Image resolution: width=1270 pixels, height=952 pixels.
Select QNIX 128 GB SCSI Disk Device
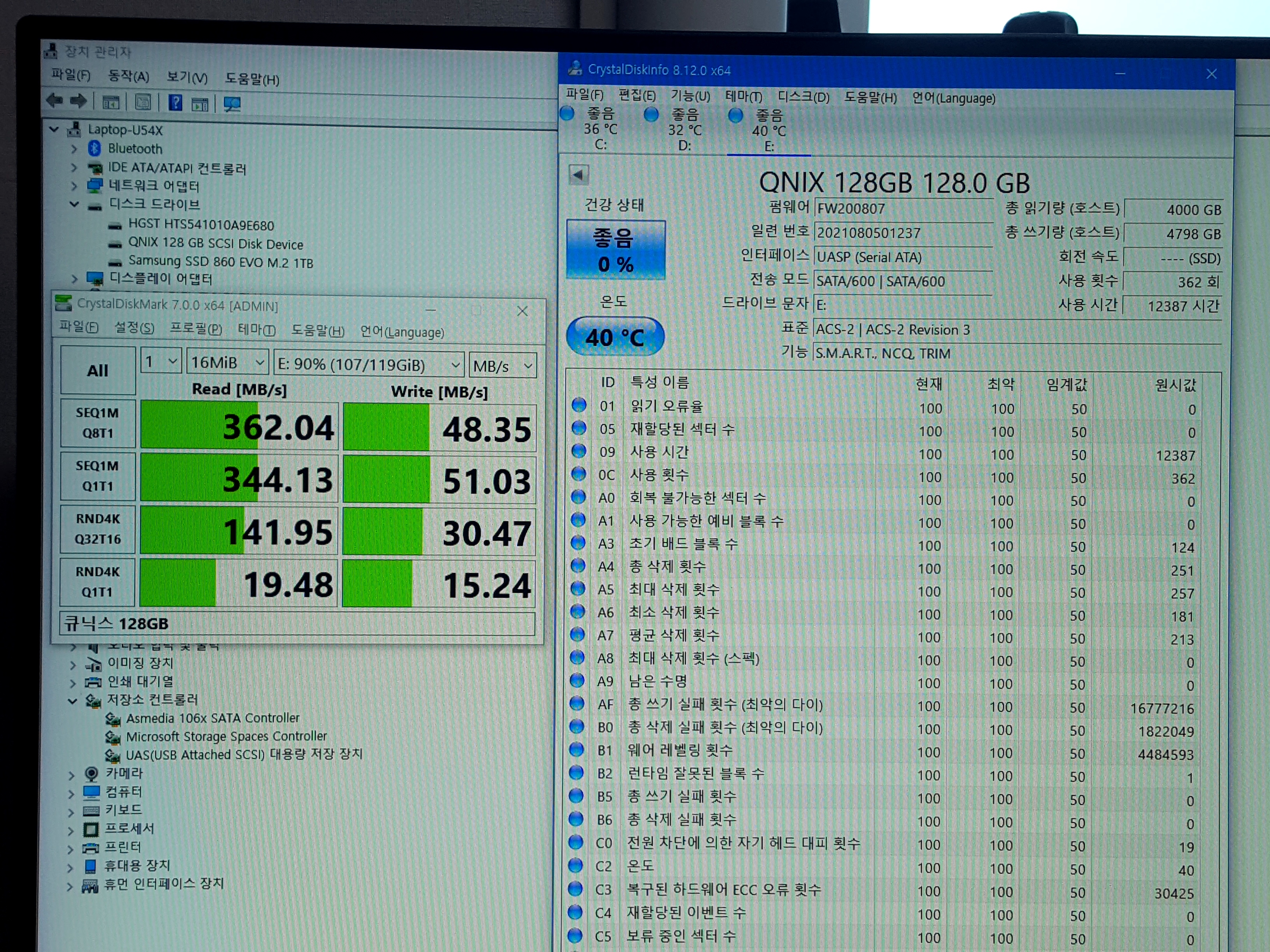[215, 244]
